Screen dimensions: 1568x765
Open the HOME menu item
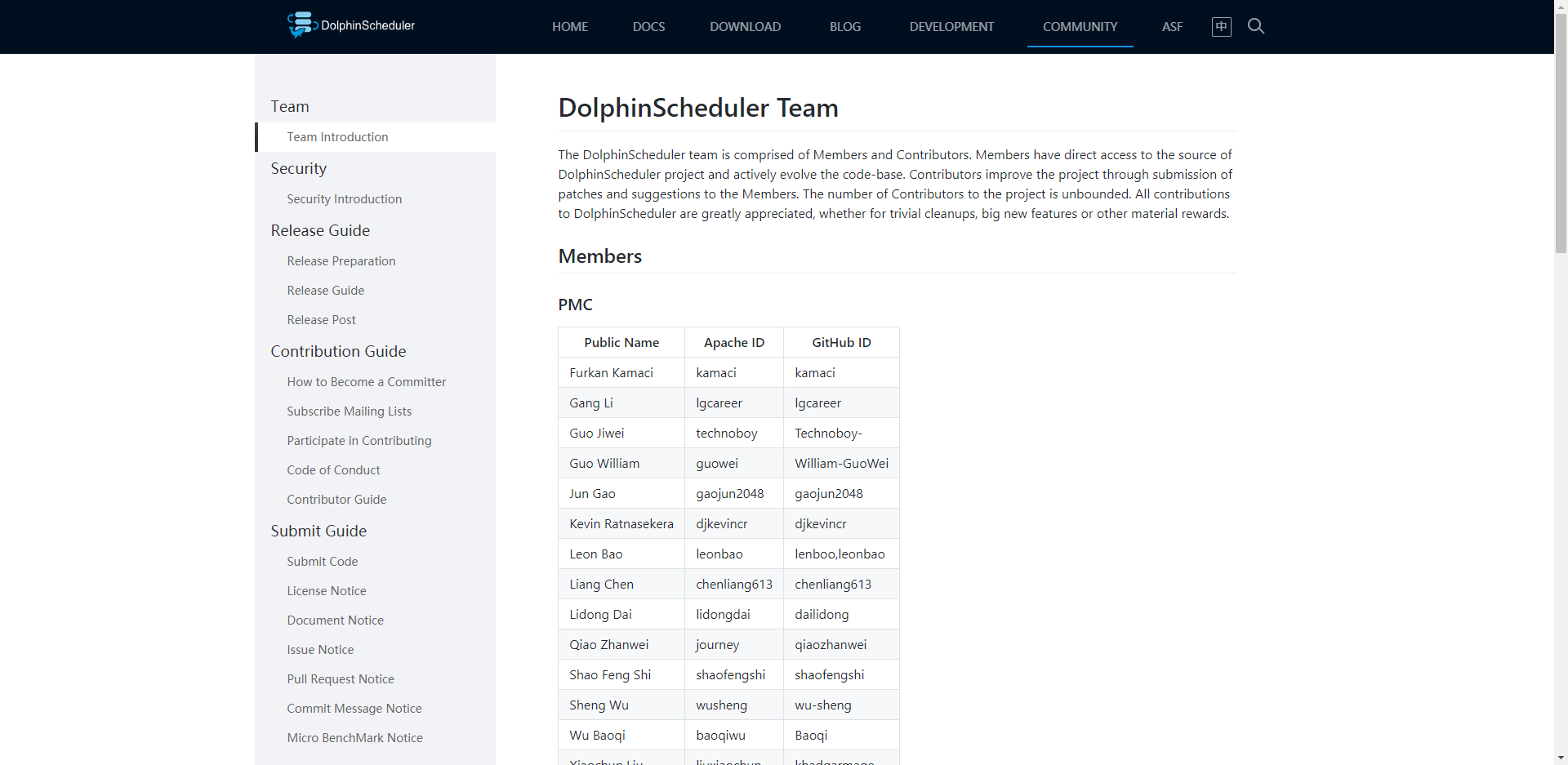(x=570, y=27)
